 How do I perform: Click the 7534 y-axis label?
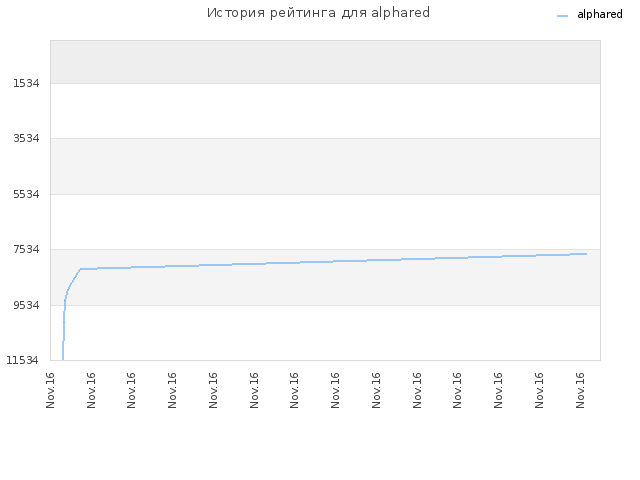pyautogui.click(x=26, y=249)
